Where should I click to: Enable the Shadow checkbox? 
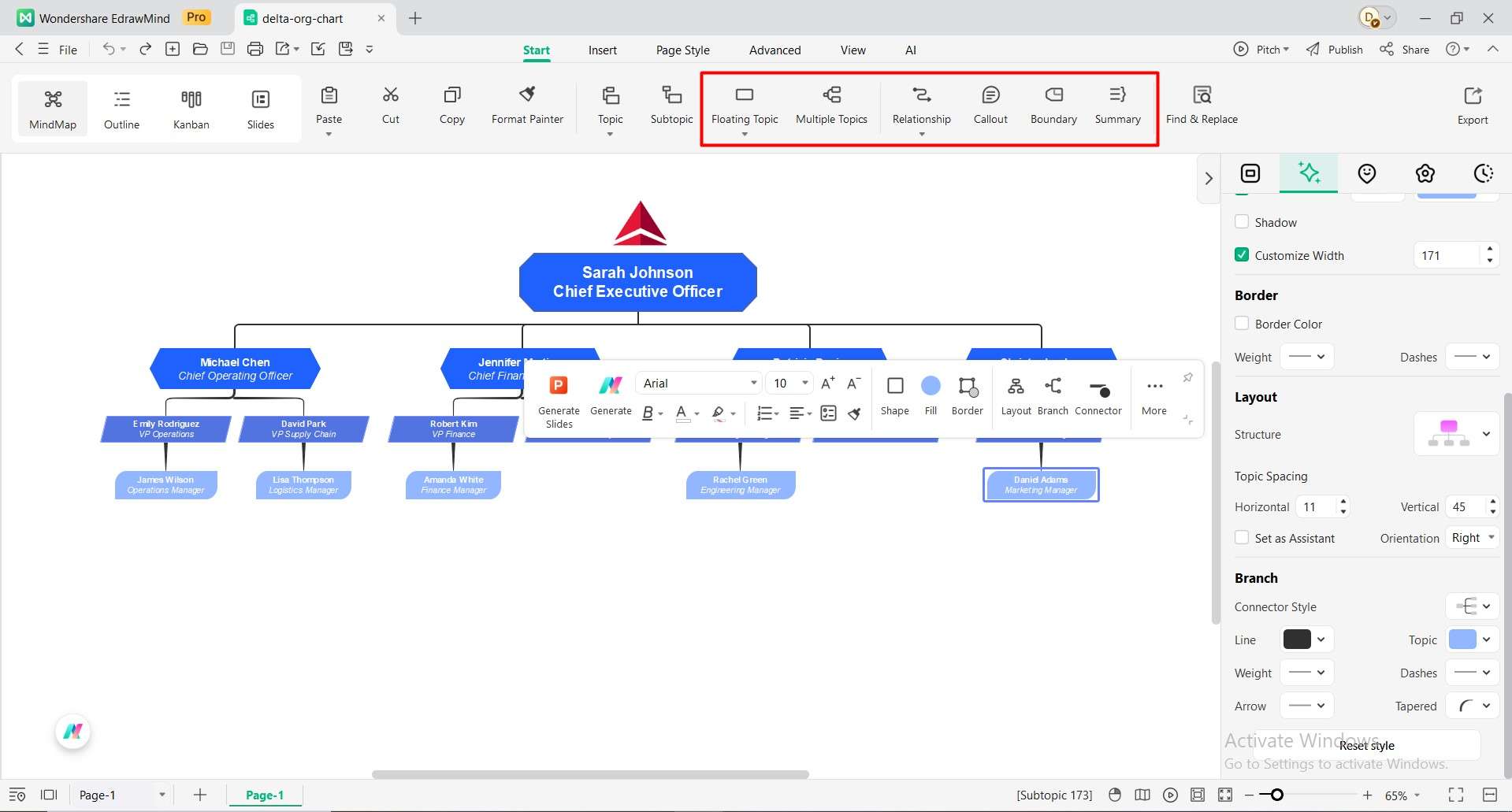(1241, 222)
